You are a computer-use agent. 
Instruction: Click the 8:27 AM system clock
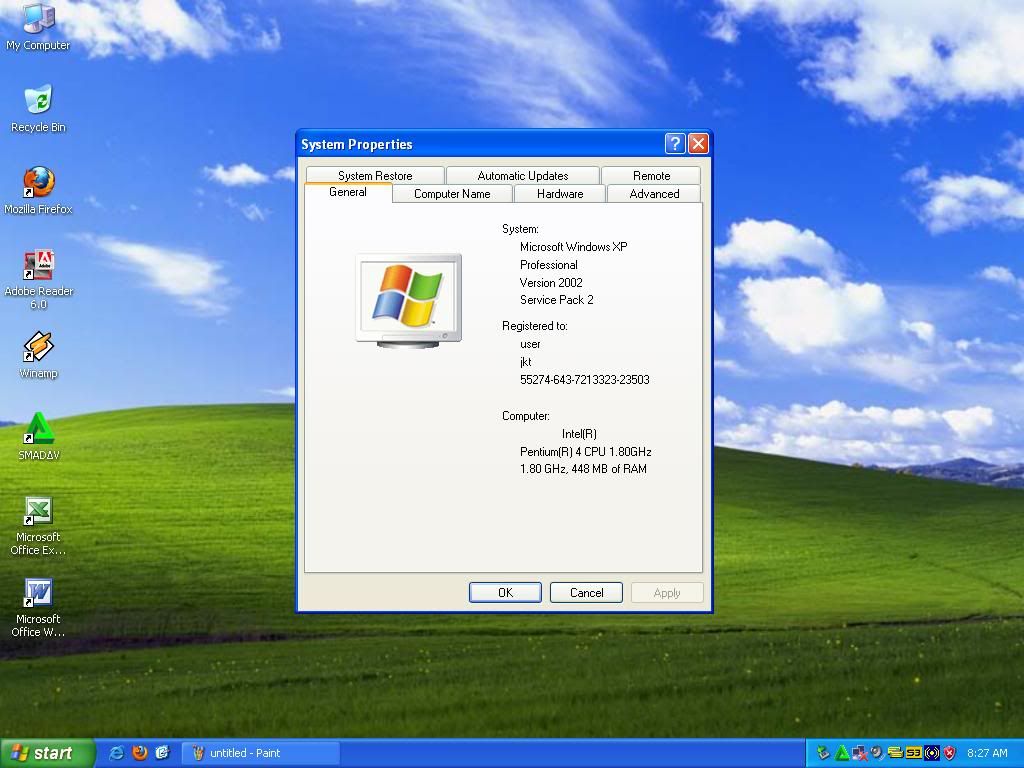[987, 753]
